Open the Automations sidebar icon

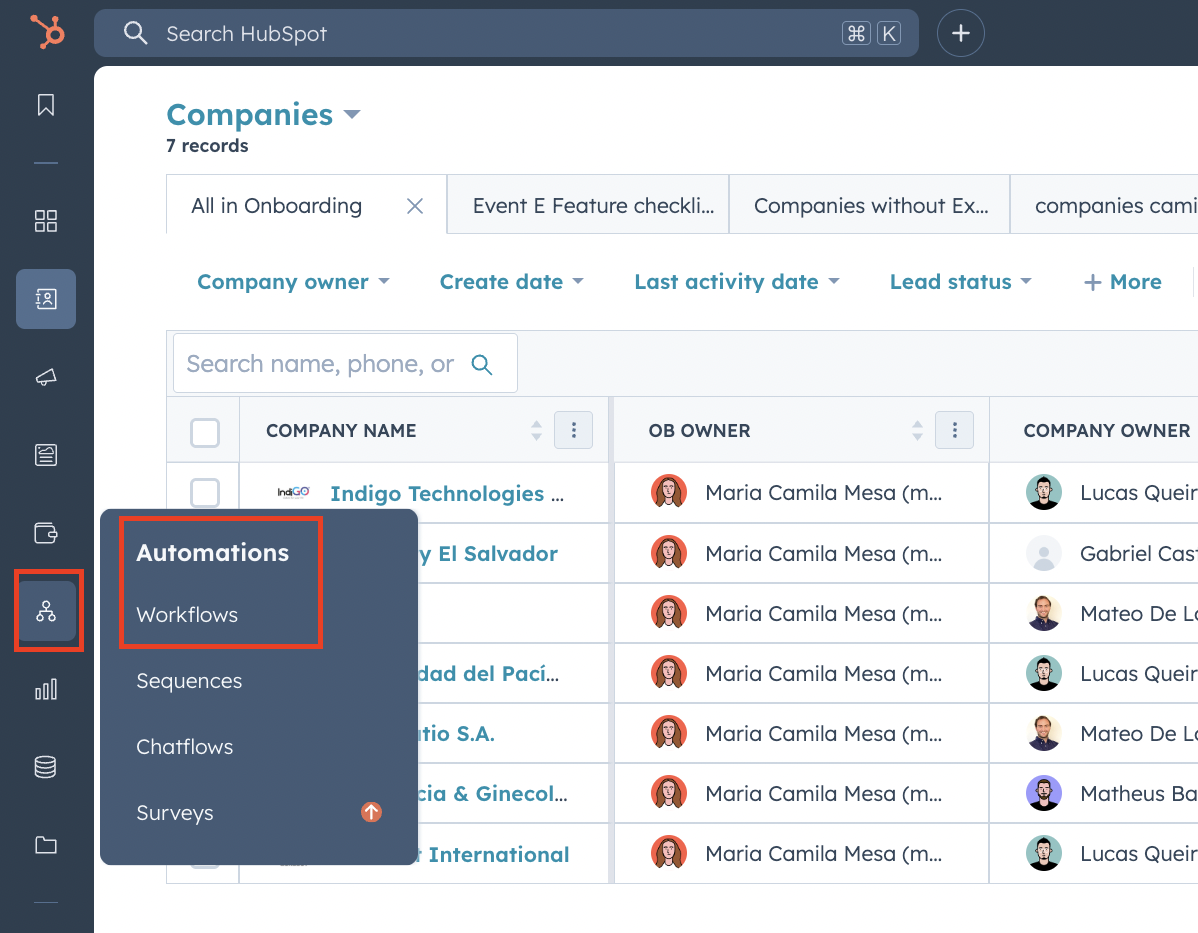(x=46, y=611)
